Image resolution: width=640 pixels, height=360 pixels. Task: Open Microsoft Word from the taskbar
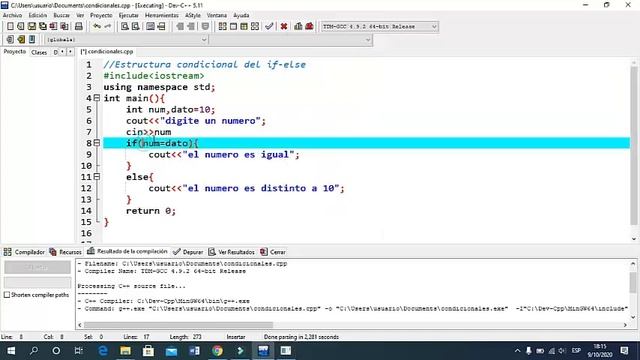pos(194,351)
